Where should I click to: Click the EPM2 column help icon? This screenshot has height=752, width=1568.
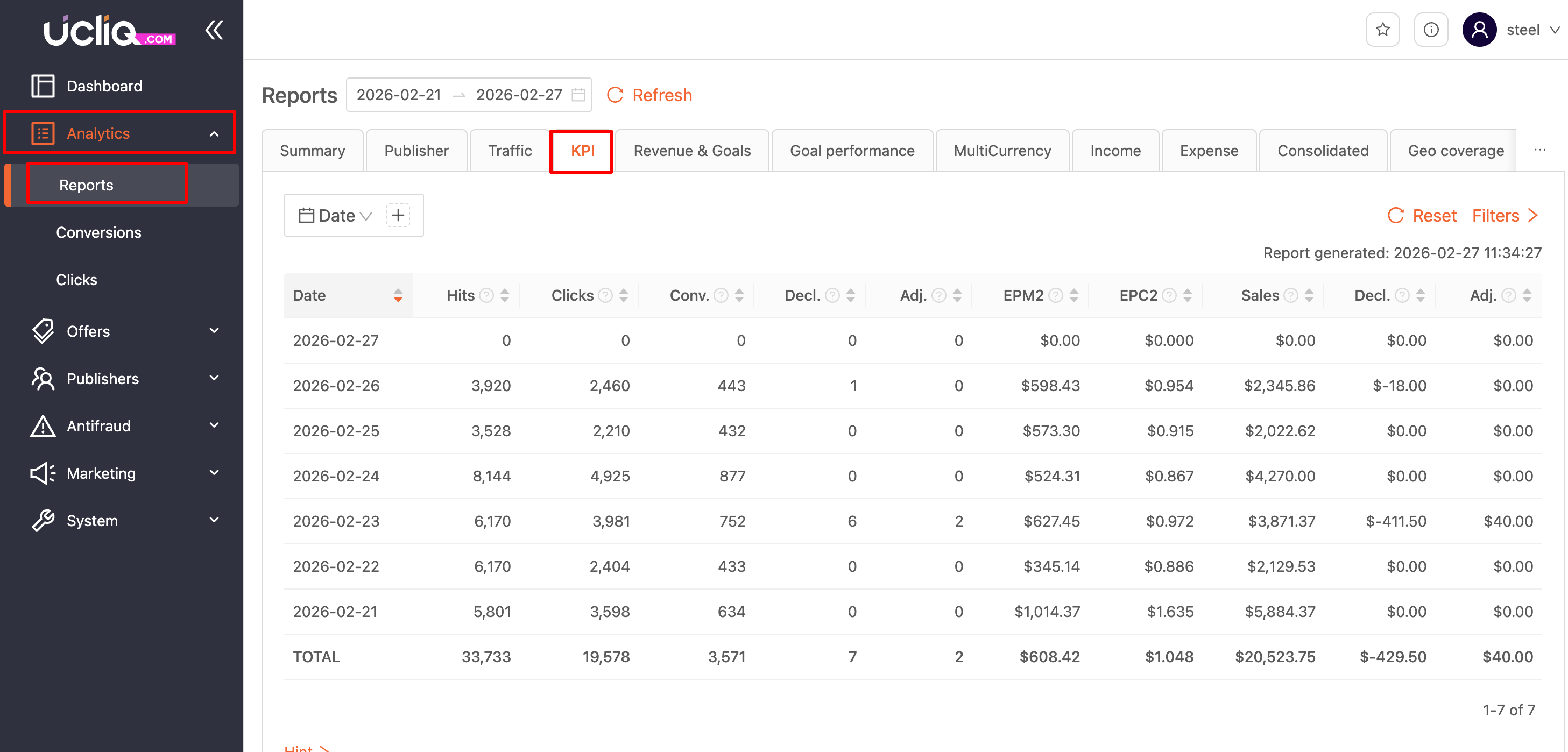1056,296
